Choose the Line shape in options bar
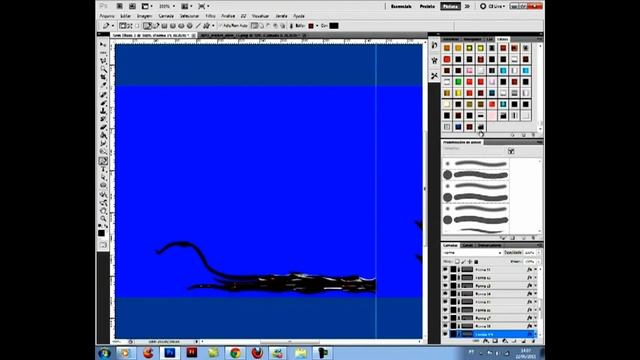640x360 pixels. (198, 26)
